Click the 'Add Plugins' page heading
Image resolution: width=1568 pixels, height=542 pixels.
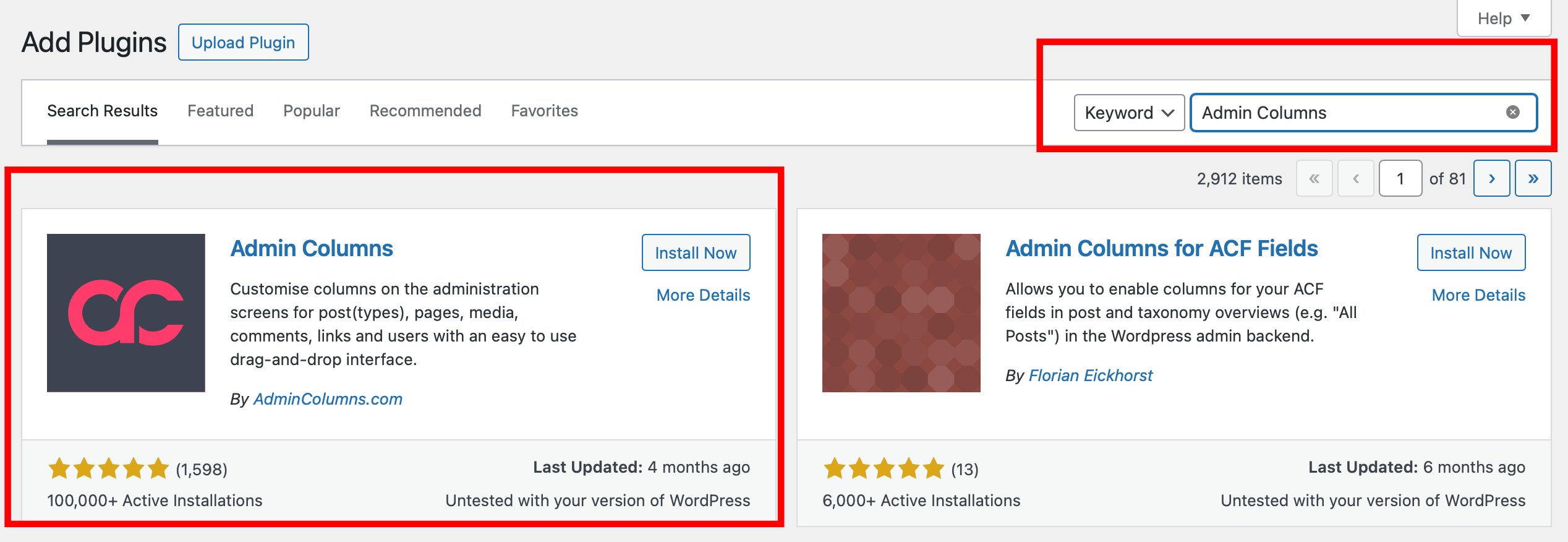tap(94, 42)
